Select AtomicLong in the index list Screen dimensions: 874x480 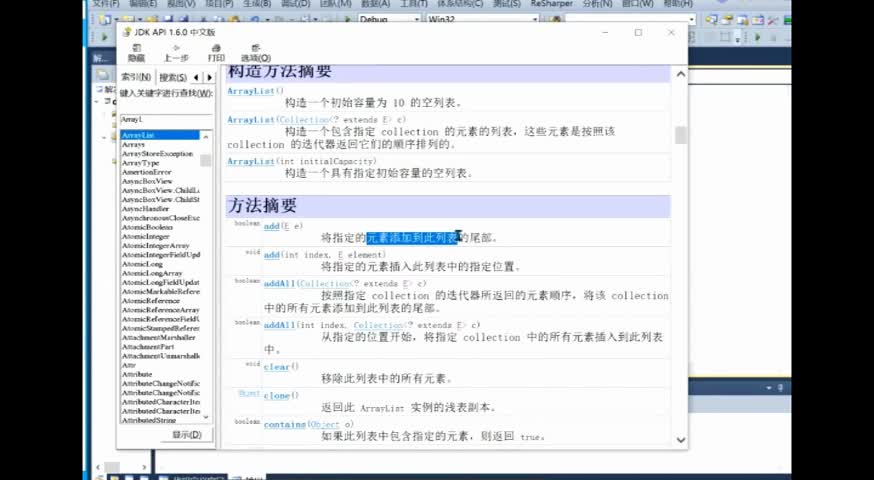tap(142, 264)
